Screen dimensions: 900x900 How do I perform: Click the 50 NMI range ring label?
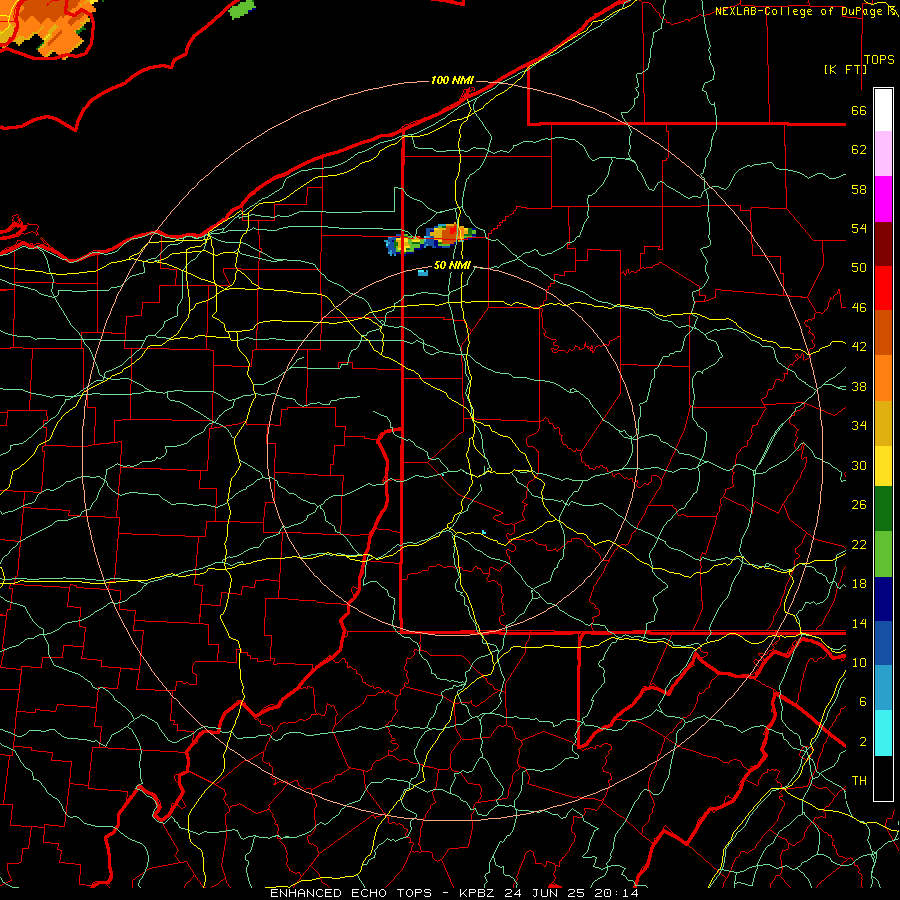point(452,265)
